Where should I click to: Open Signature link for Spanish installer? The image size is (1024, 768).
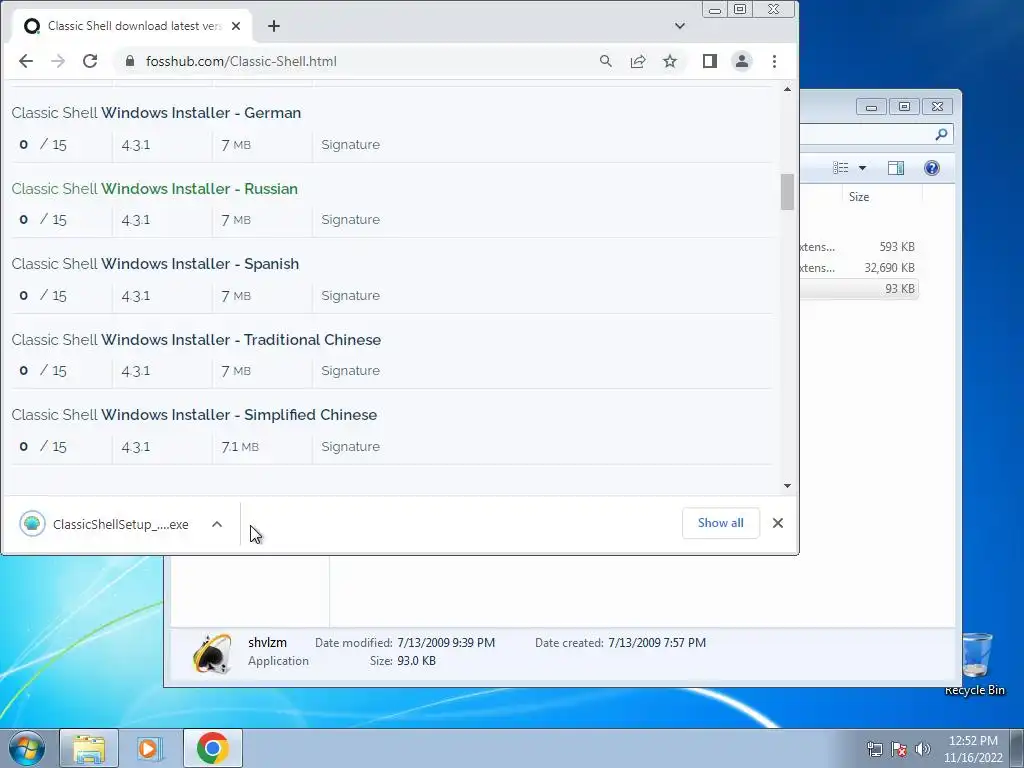350,295
